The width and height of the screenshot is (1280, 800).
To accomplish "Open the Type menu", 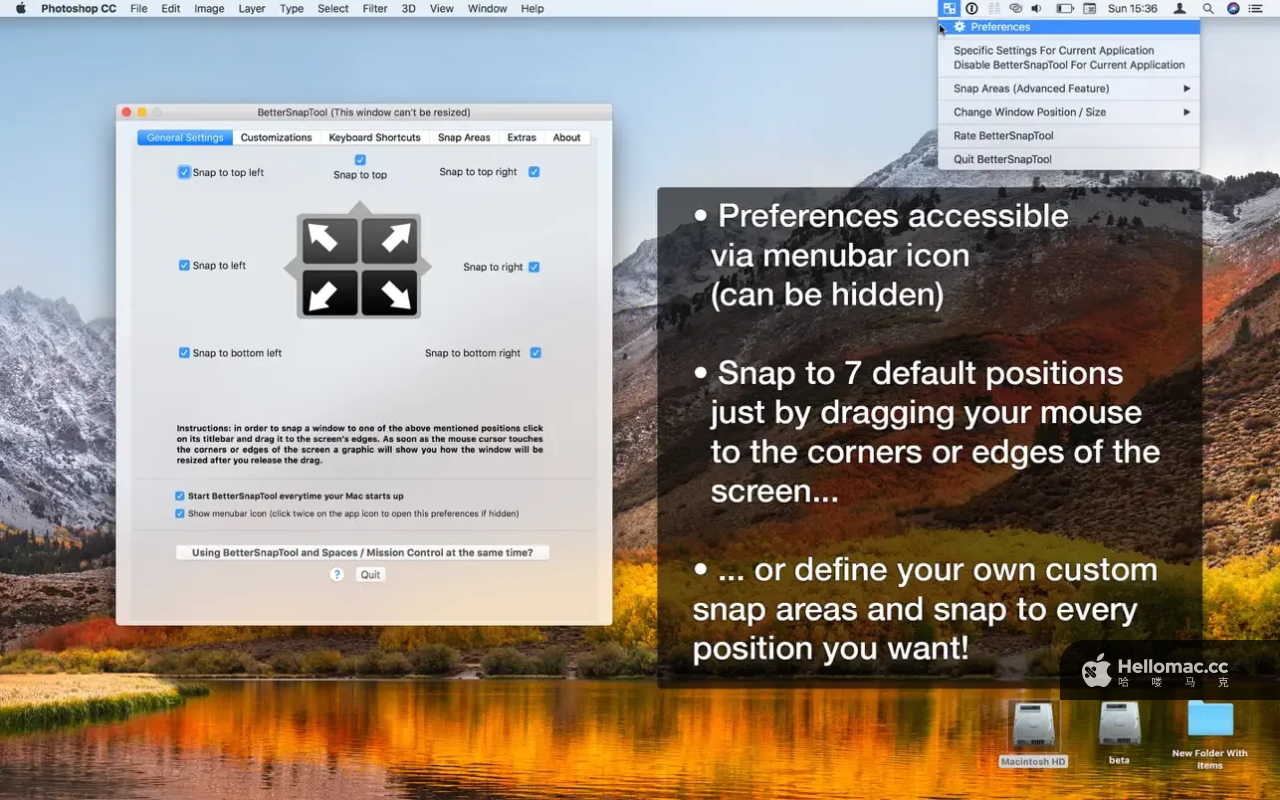I will pyautogui.click(x=292, y=8).
